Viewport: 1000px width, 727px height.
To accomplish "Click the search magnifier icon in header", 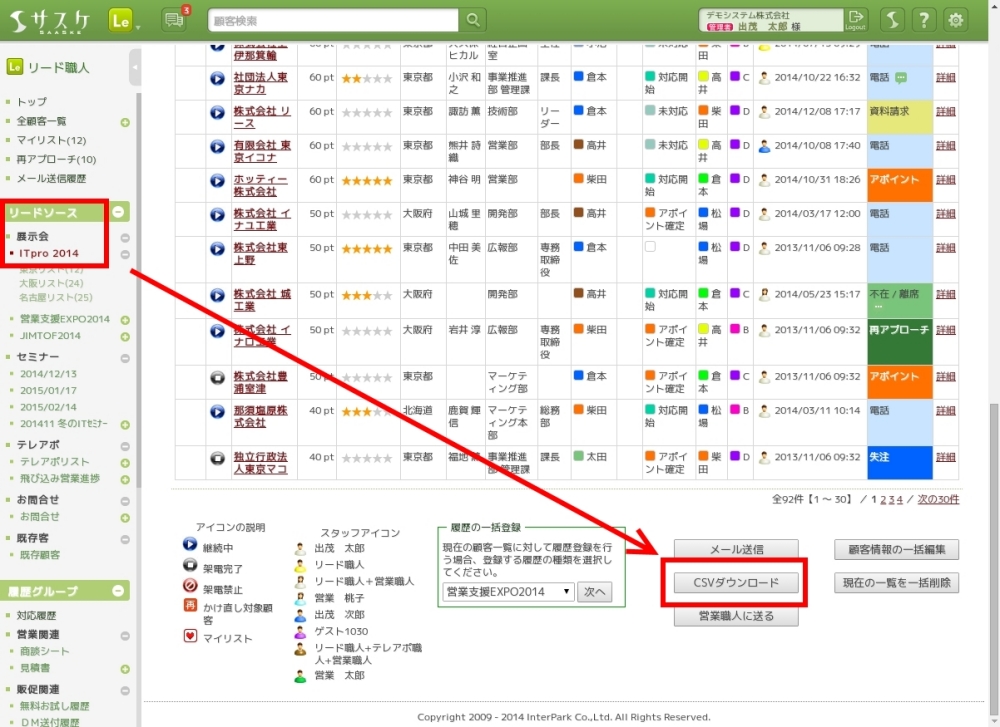I will point(473,19).
